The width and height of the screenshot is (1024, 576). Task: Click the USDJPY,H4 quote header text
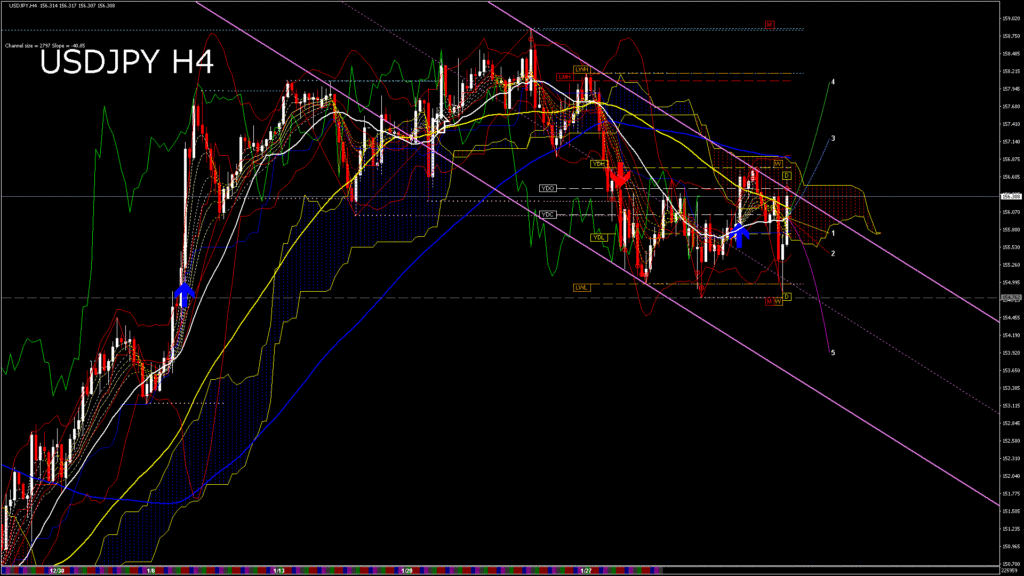click(63, 6)
